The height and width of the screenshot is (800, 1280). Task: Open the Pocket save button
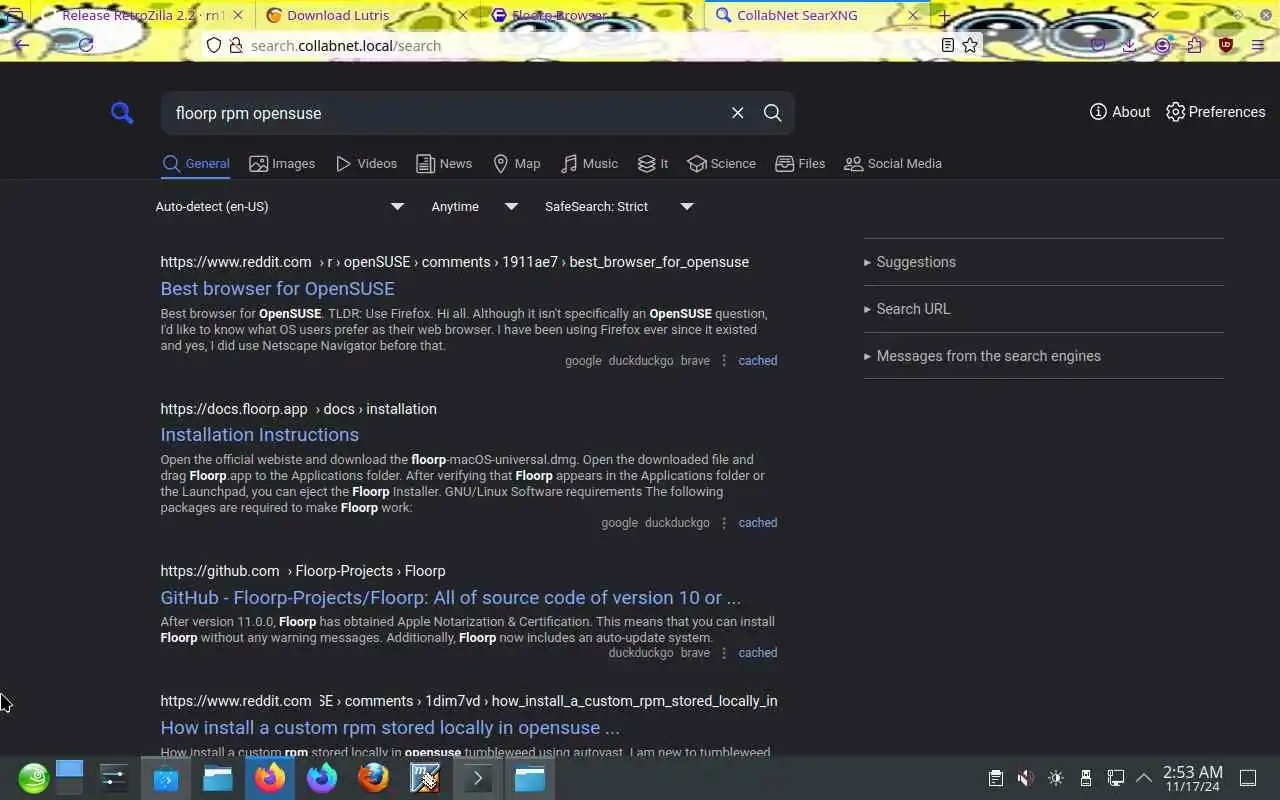point(1098,45)
